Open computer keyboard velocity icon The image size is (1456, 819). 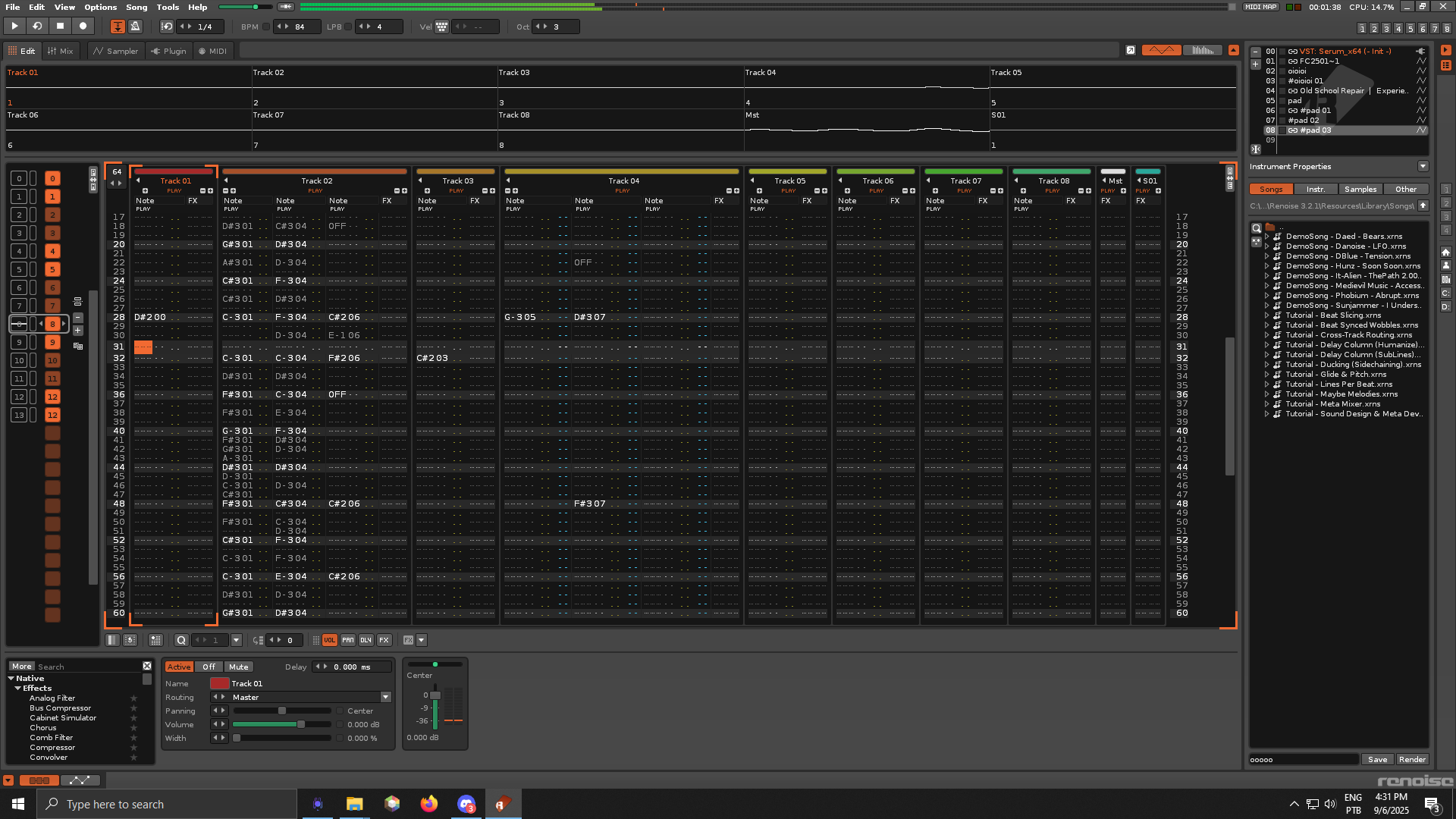[x=441, y=27]
